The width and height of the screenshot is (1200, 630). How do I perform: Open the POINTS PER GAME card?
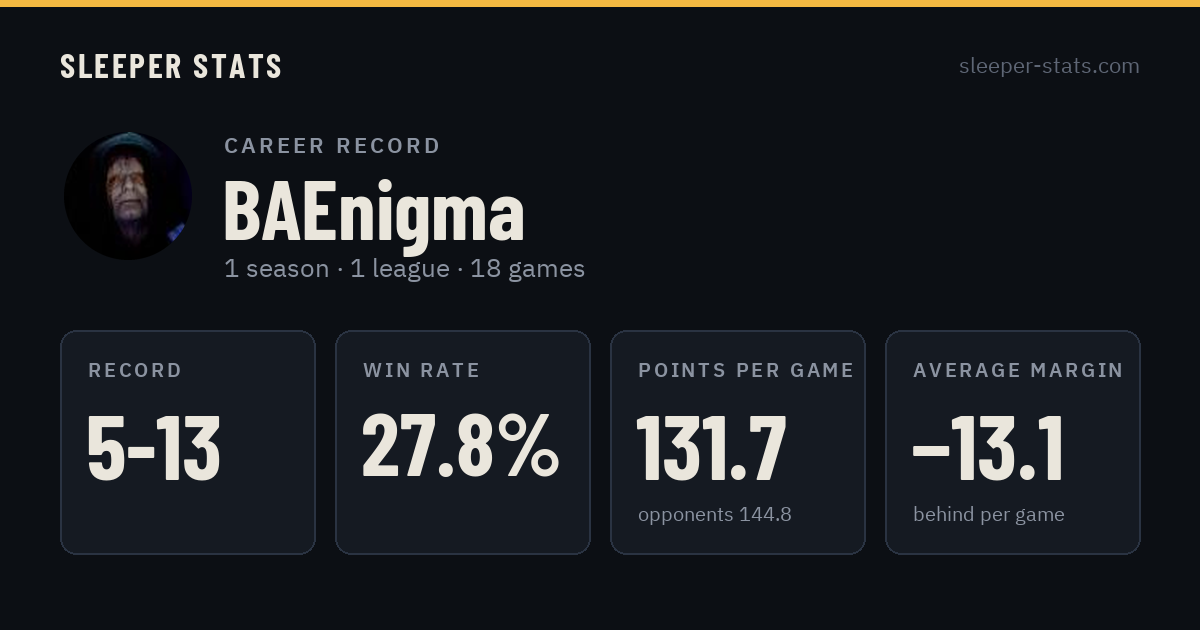tap(738, 442)
